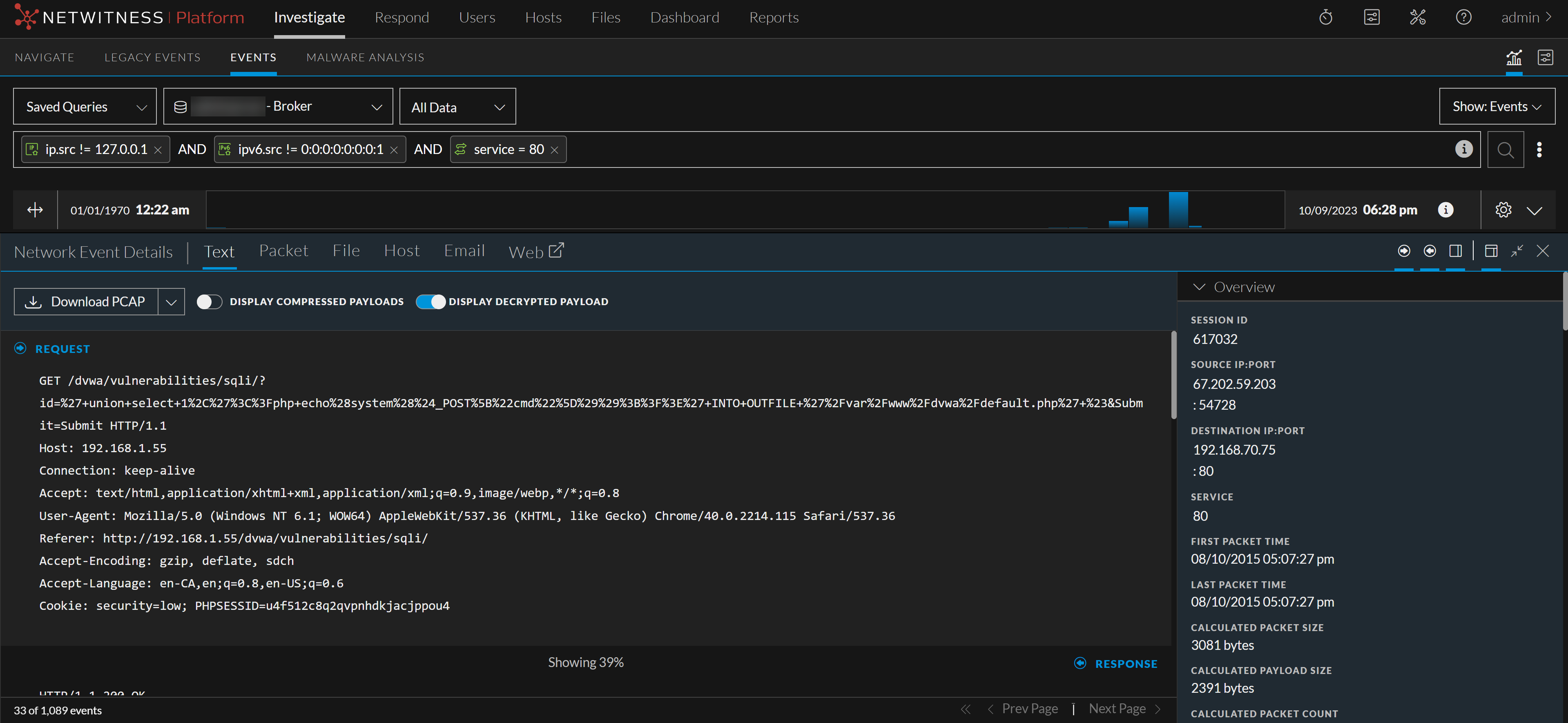Switch to the Packet tab
Image resolution: width=1568 pixels, height=723 pixels.
coord(283,251)
